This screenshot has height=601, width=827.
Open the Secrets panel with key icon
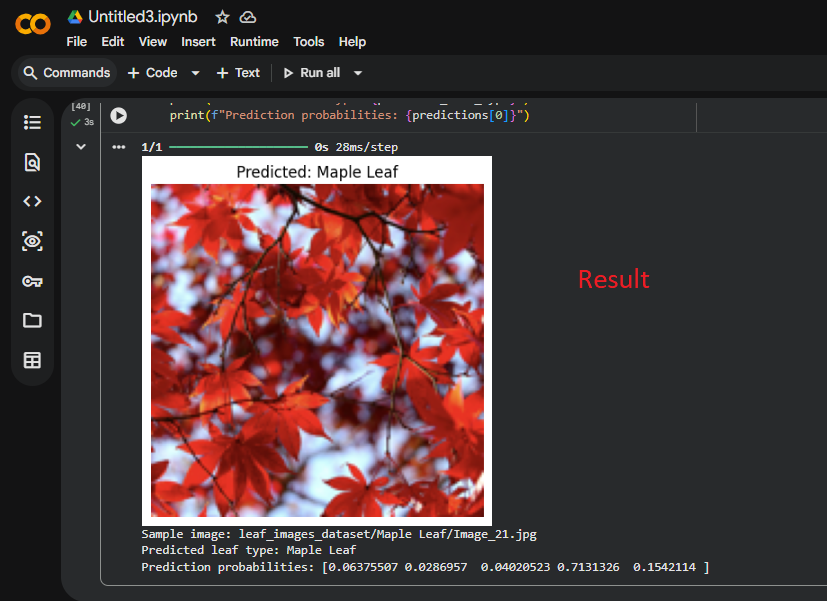point(32,281)
